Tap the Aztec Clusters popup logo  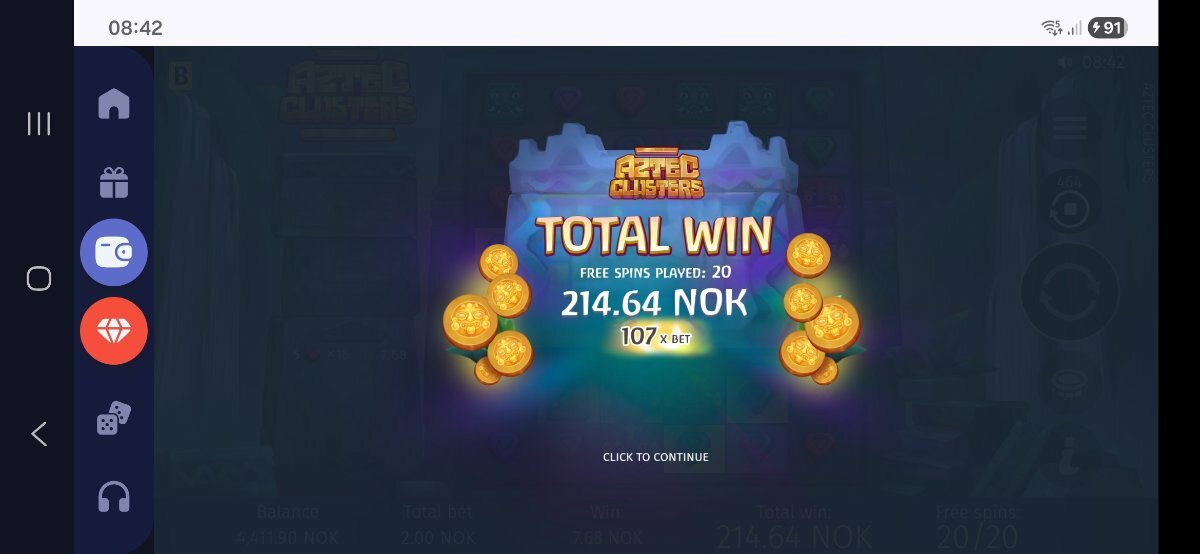(657, 175)
